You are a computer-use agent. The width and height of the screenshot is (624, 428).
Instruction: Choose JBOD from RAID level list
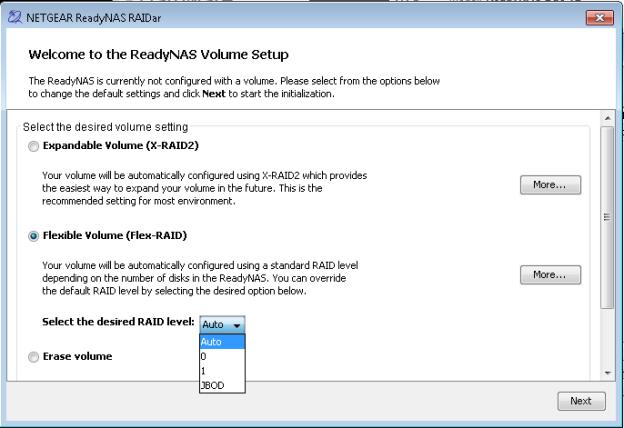[222, 385]
